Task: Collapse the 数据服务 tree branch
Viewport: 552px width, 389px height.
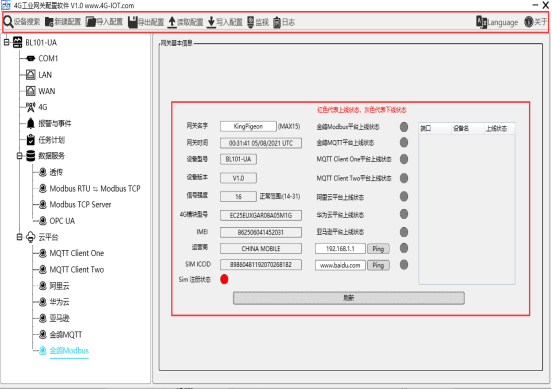Action: [20, 156]
